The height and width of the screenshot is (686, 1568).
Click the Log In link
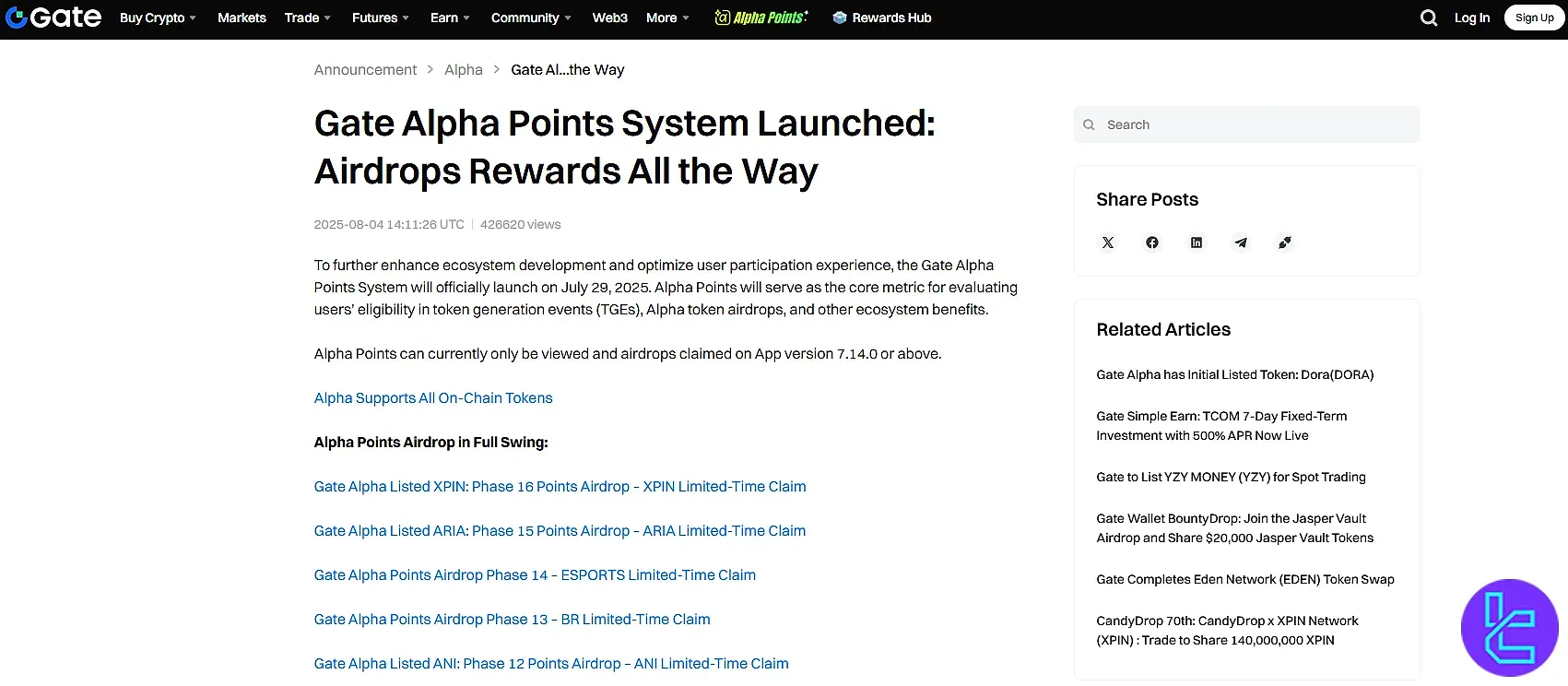click(1471, 18)
